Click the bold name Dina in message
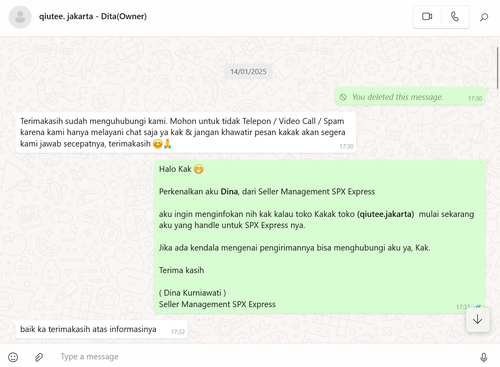The height and width of the screenshot is (367, 500). coord(229,192)
